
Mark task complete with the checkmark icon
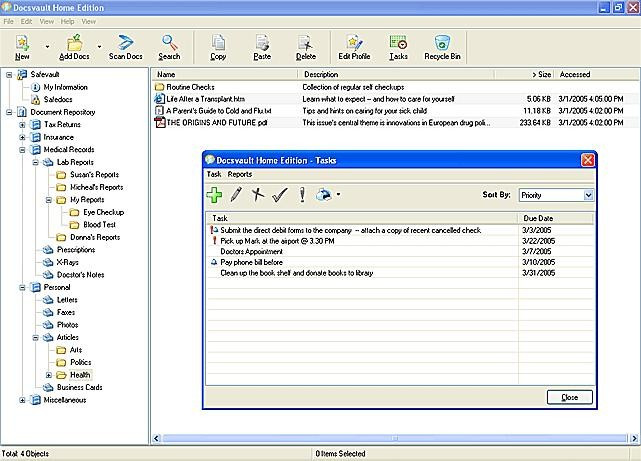pyautogui.click(x=280, y=195)
